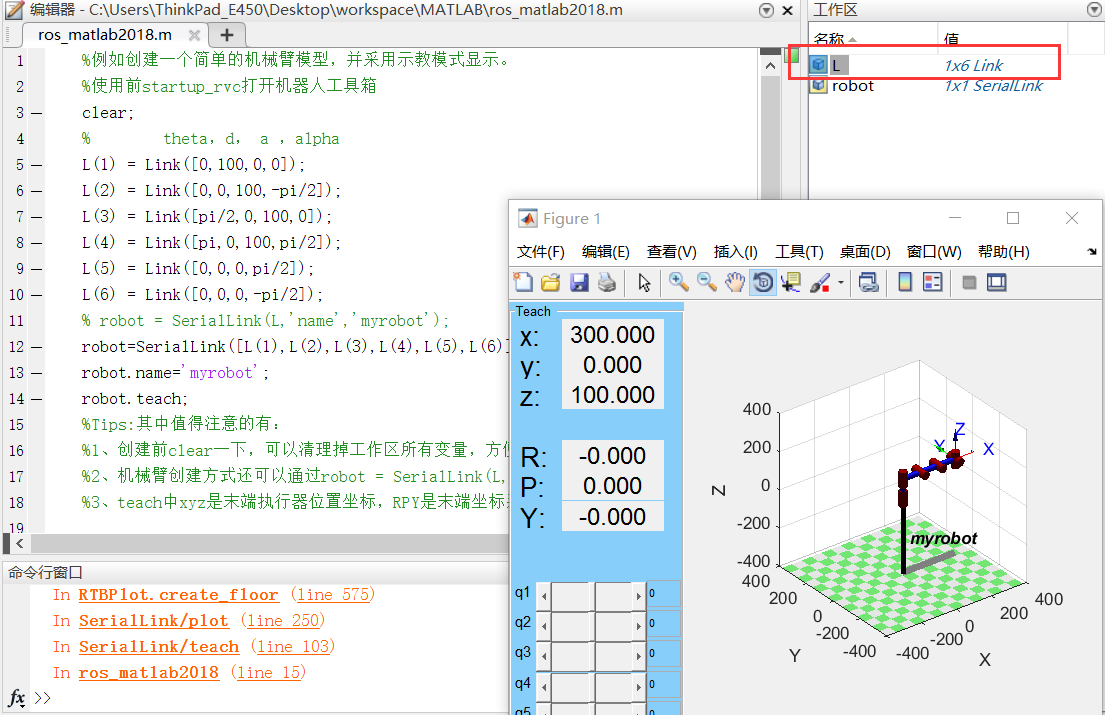The image size is (1105, 715).
Task: Click the Brush data paintbrush icon
Action: click(820, 282)
